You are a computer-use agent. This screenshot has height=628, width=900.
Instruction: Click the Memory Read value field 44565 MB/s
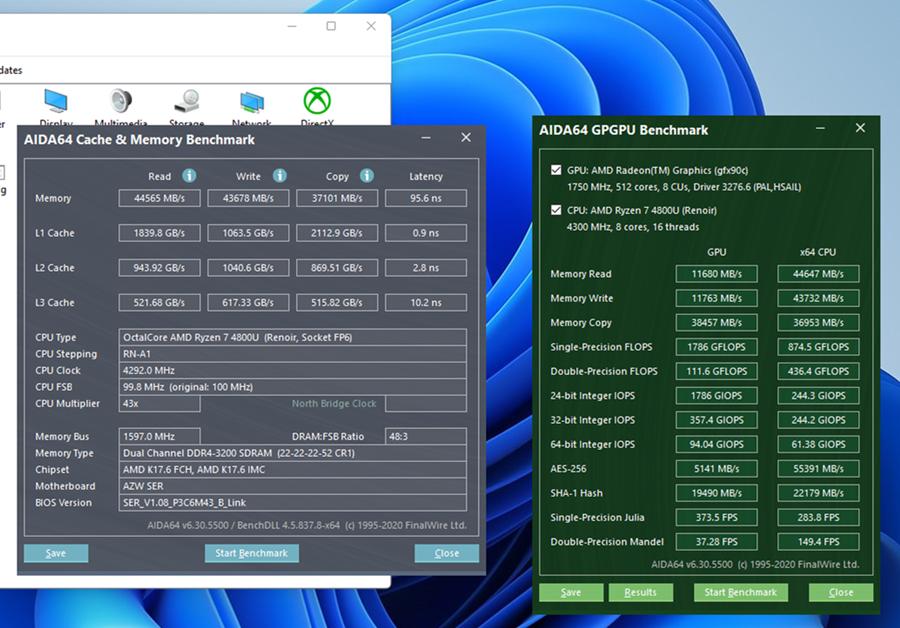click(x=159, y=198)
